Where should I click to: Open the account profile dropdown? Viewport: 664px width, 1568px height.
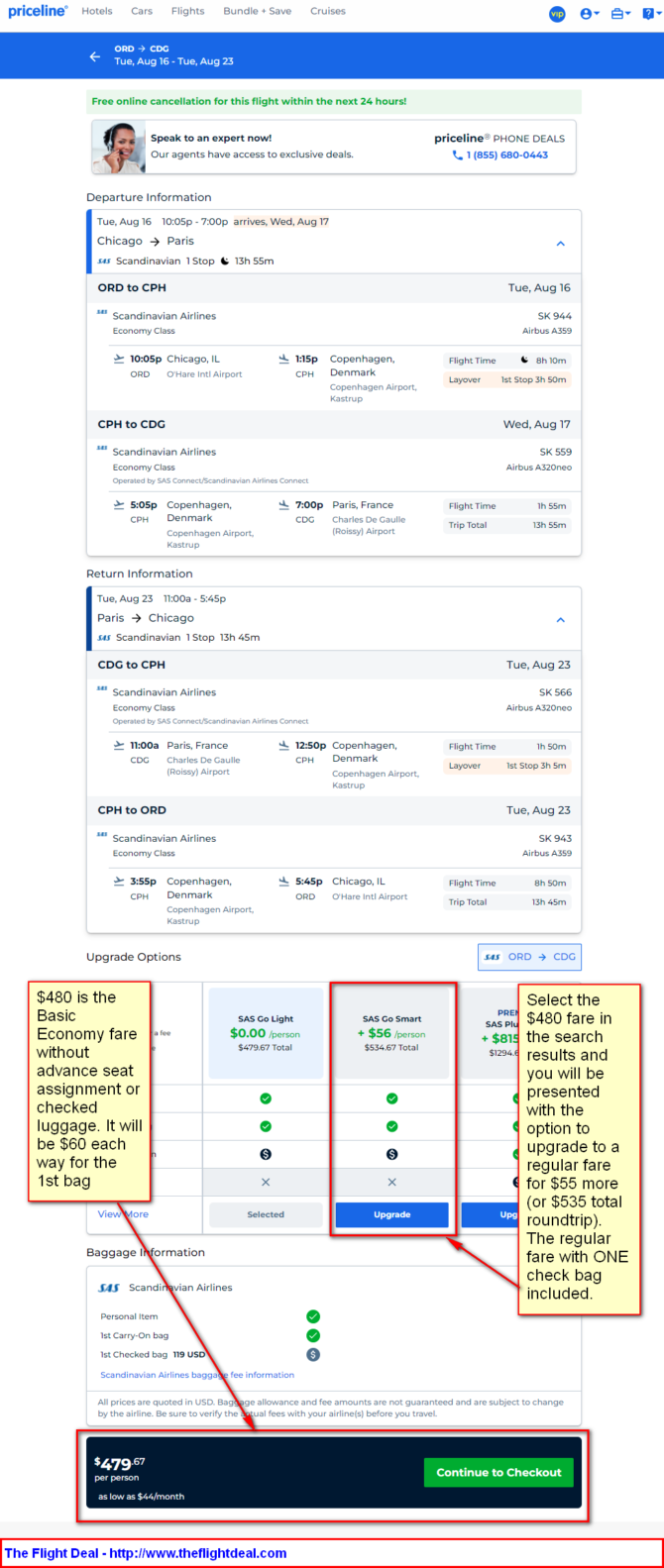point(590,13)
